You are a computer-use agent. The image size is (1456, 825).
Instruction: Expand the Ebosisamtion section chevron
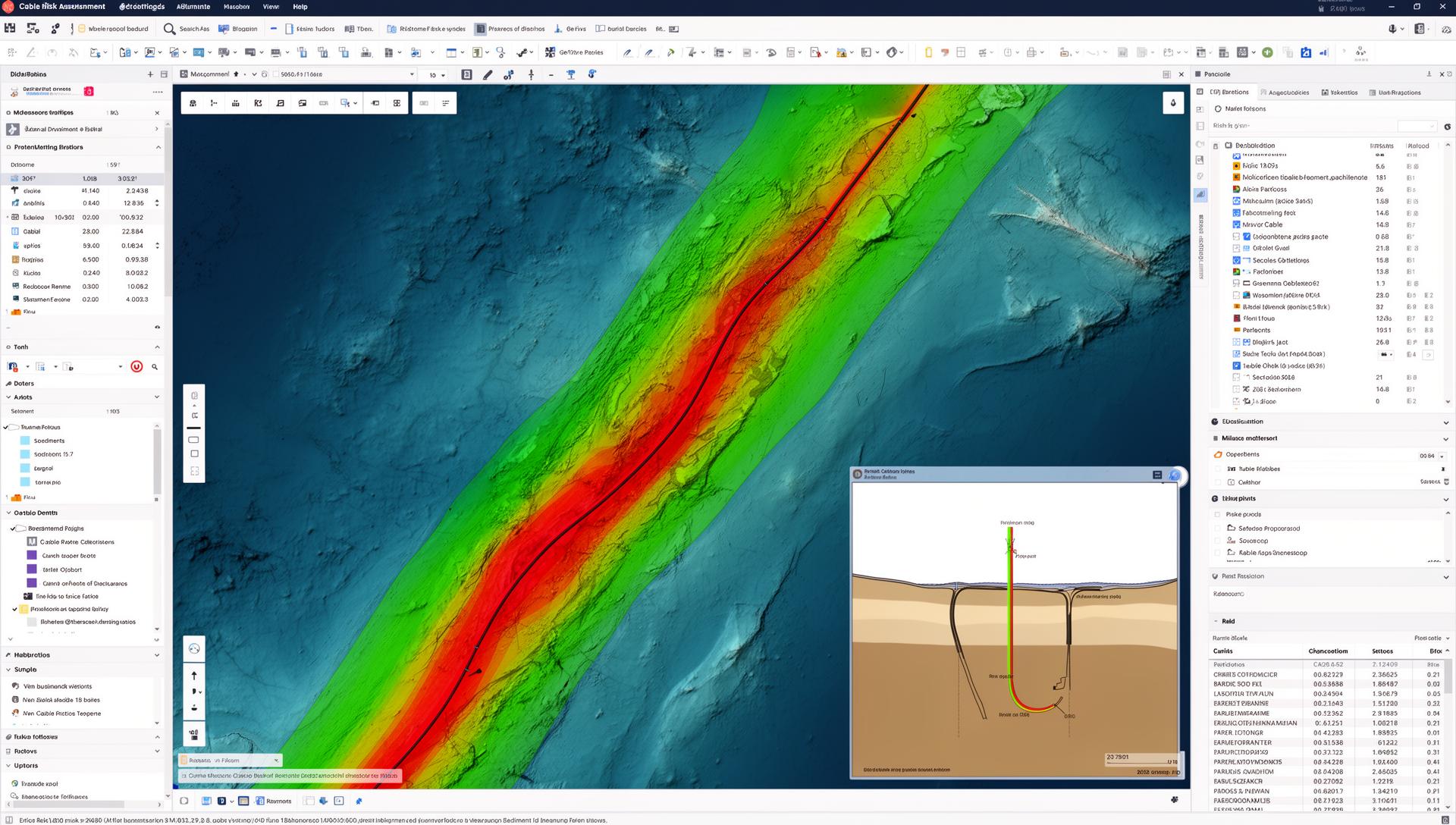tap(1445, 422)
